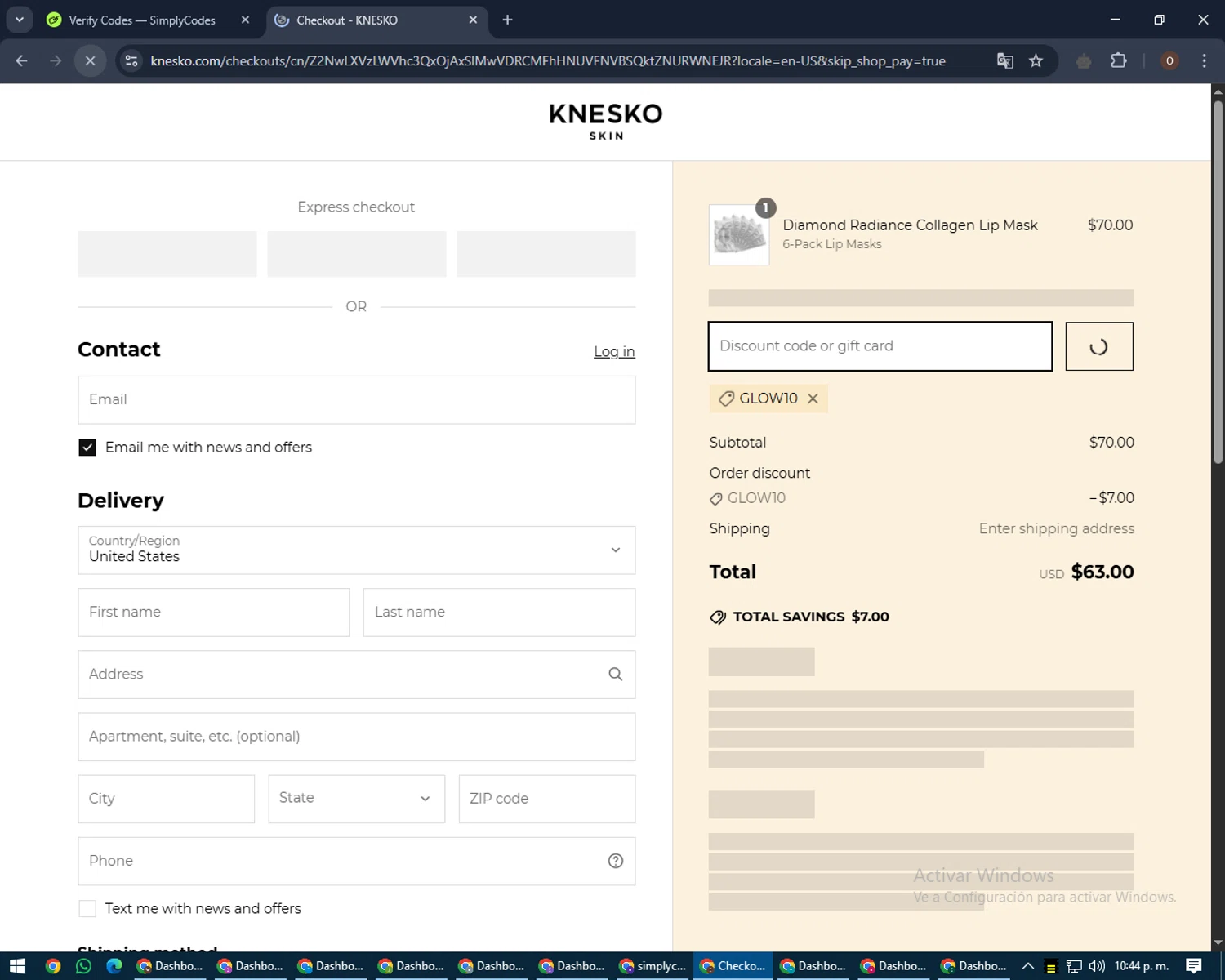
Task: Click the Last name field
Action: coord(499,612)
